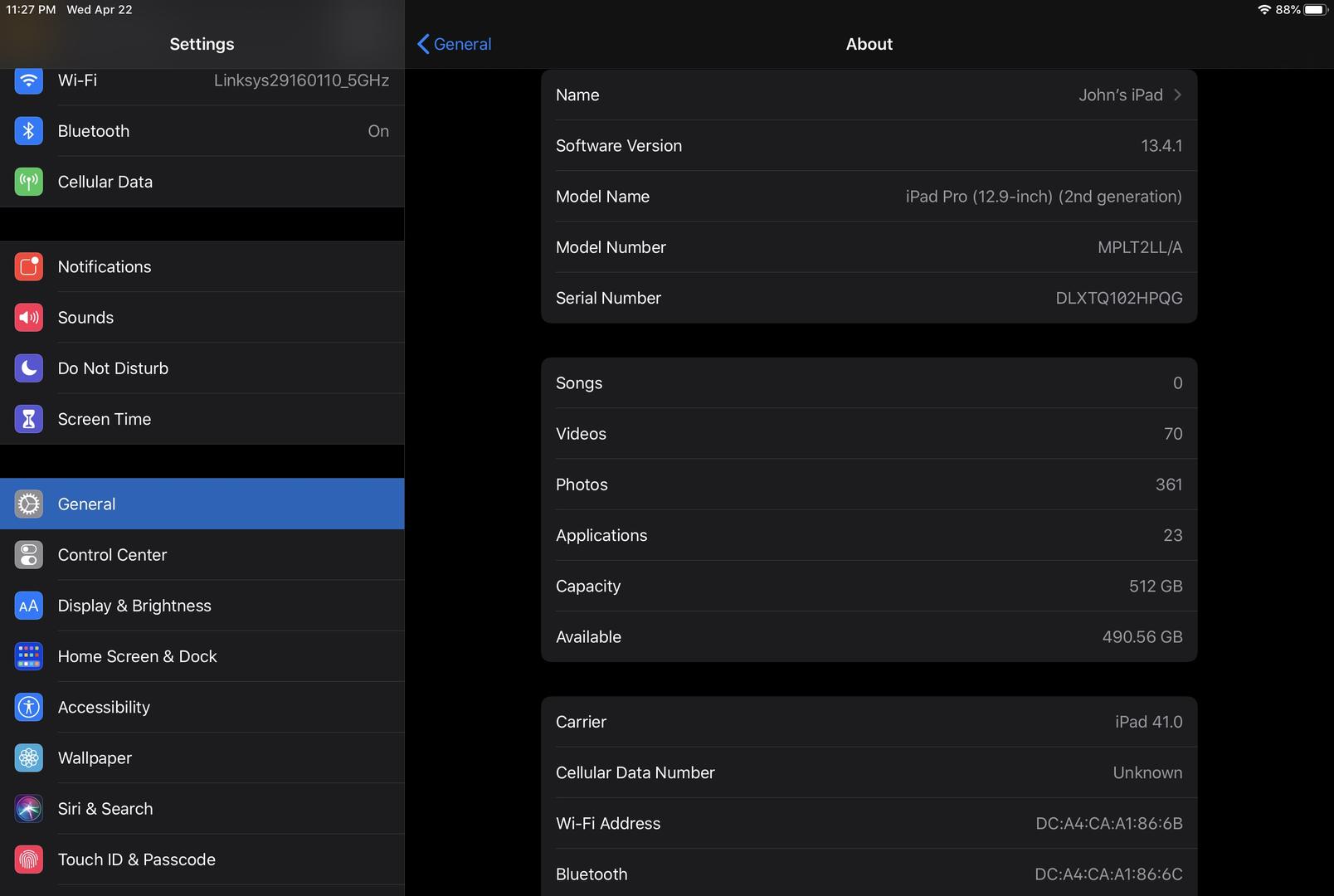This screenshot has width=1334, height=896.
Task: Tap the Linksys29160110_5GHz network name
Action: tap(301, 80)
